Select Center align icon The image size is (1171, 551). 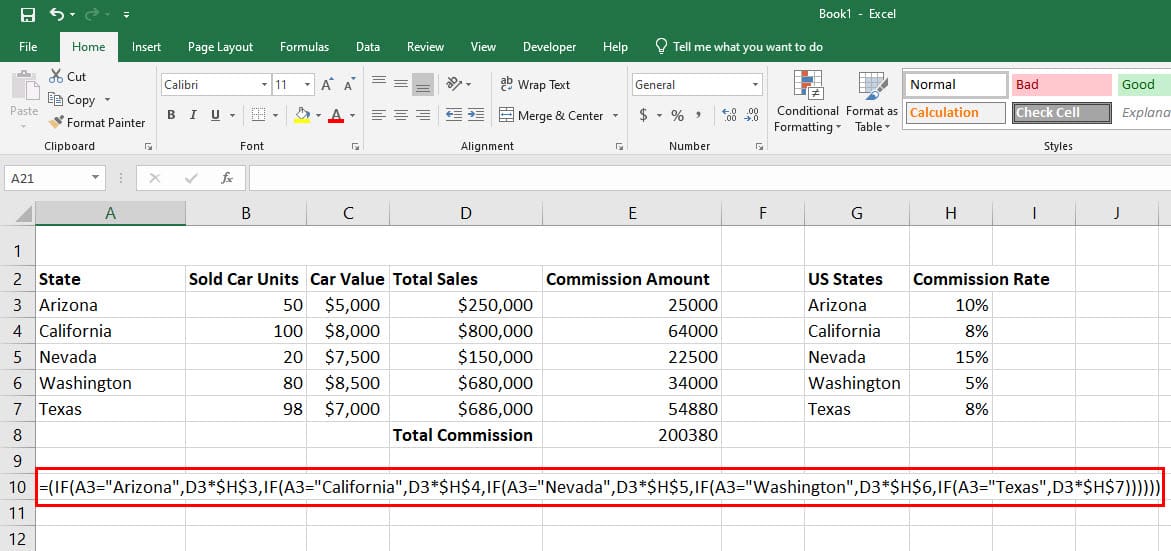click(x=401, y=115)
